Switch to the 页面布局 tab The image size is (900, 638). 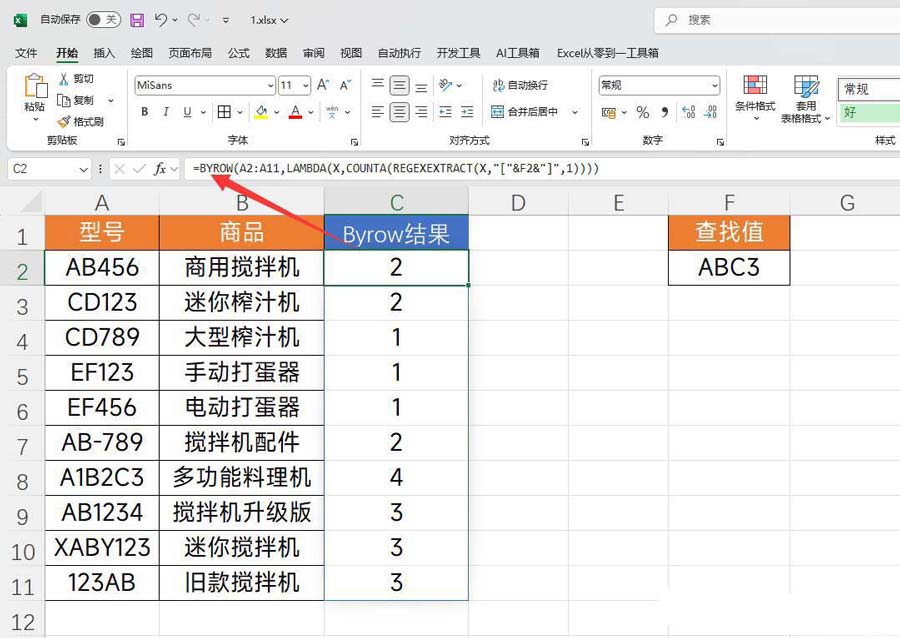tap(190, 53)
